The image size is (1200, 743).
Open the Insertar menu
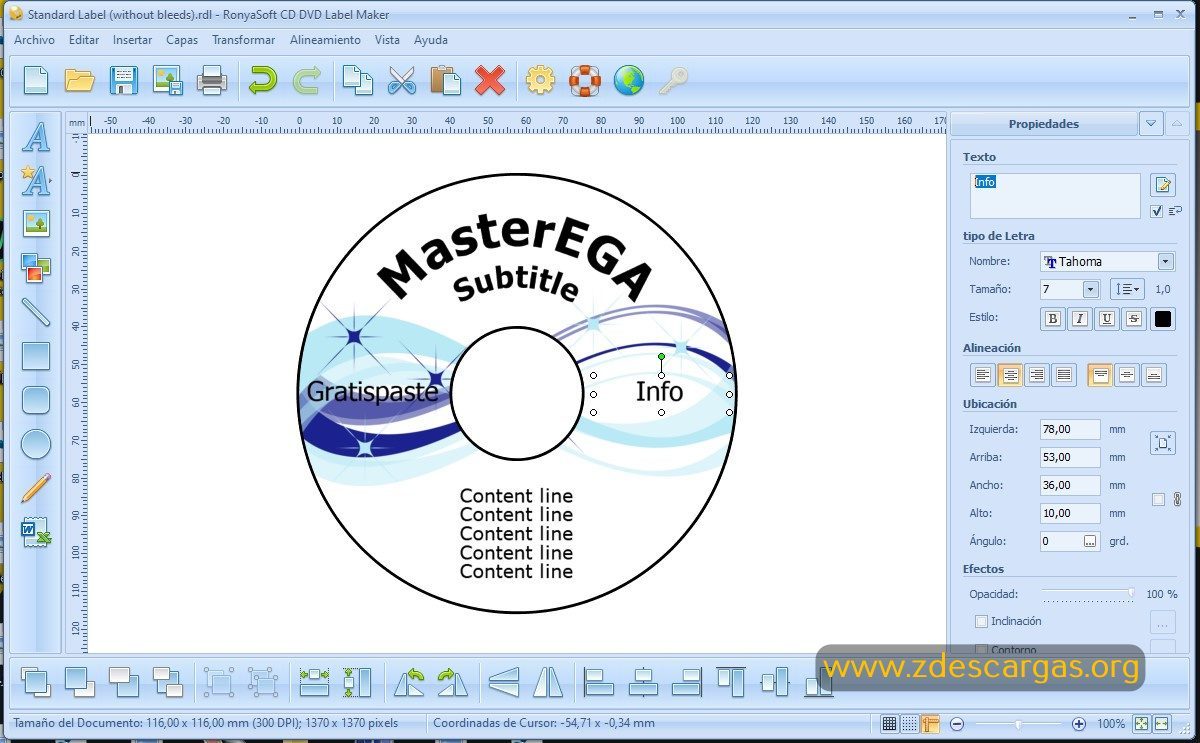coord(132,40)
